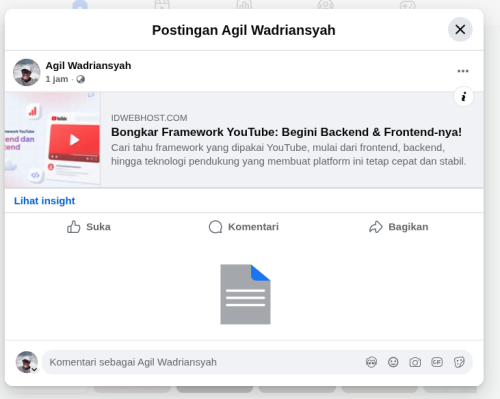Open the emoji picker in comment box
Screen dimensions: 500x399
click(x=393, y=362)
